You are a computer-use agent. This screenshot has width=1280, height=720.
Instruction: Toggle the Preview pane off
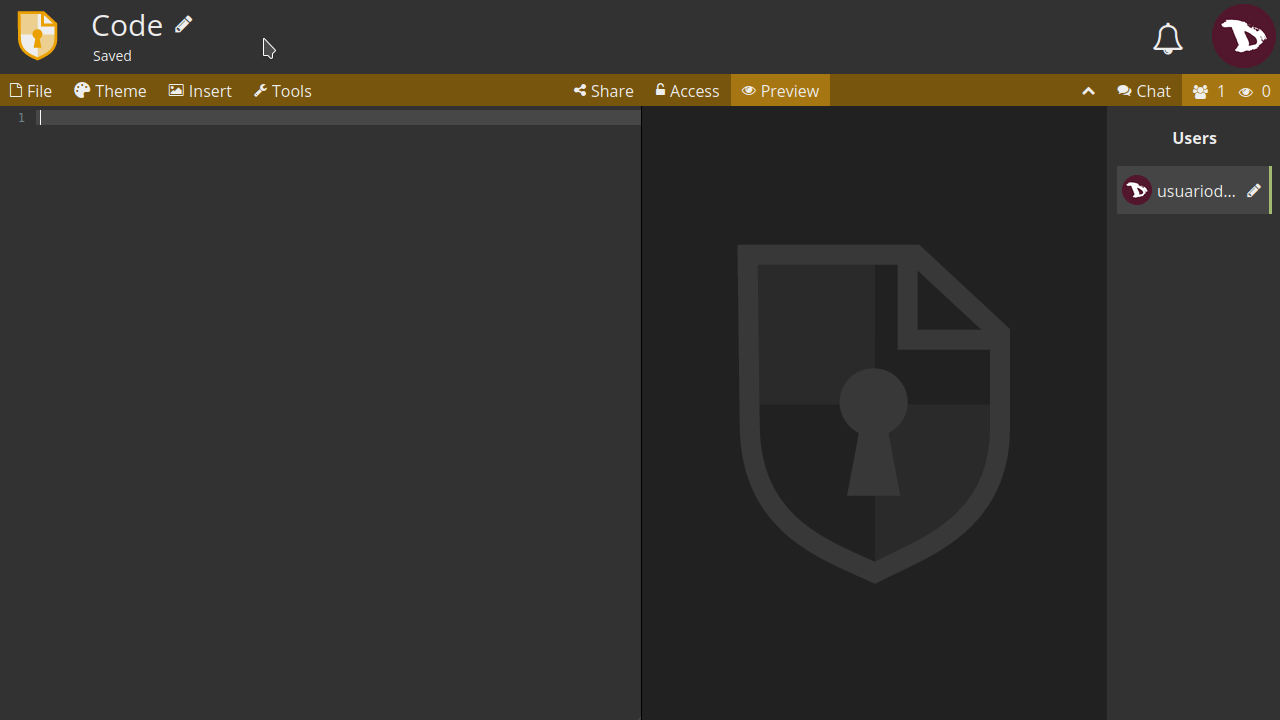pos(780,91)
